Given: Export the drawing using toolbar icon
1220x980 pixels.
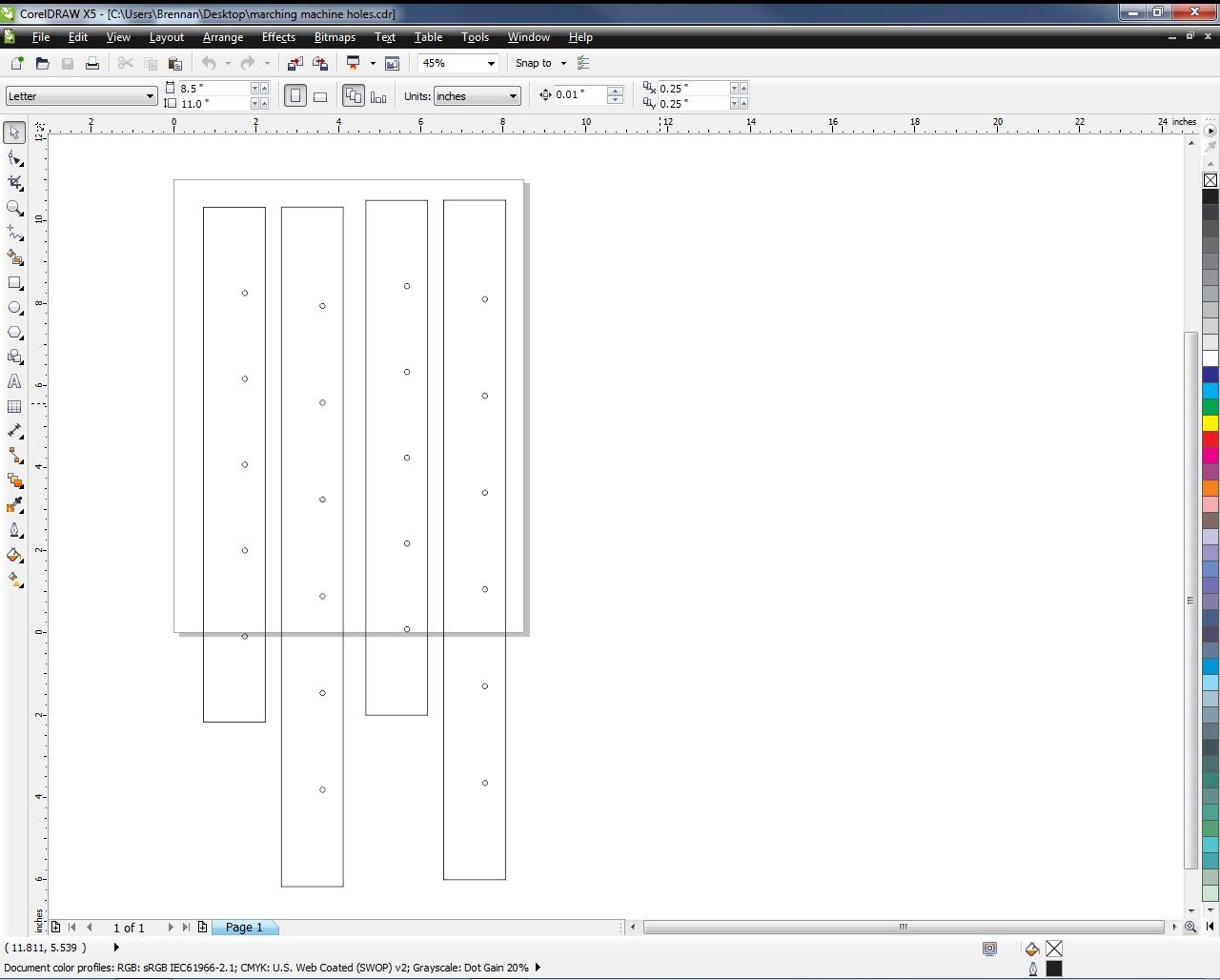Looking at the screenshot, I should point(320,63).
